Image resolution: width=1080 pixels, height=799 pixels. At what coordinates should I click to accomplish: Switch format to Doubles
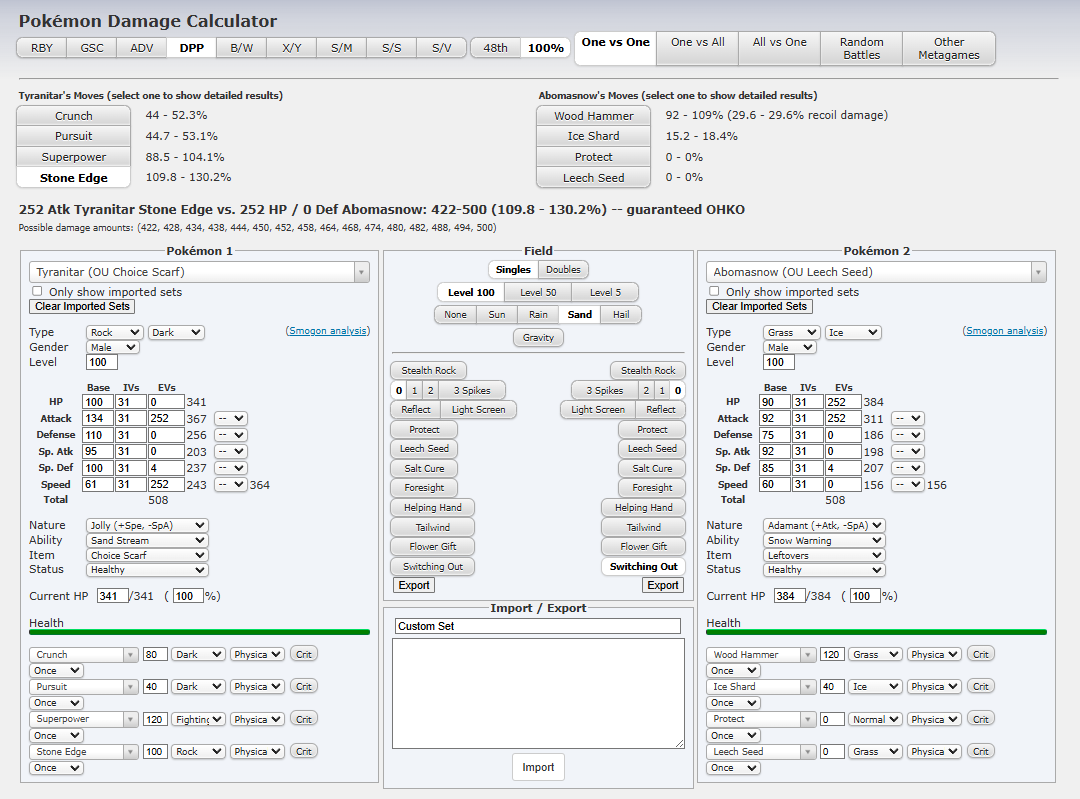click(x=563, y=270)
